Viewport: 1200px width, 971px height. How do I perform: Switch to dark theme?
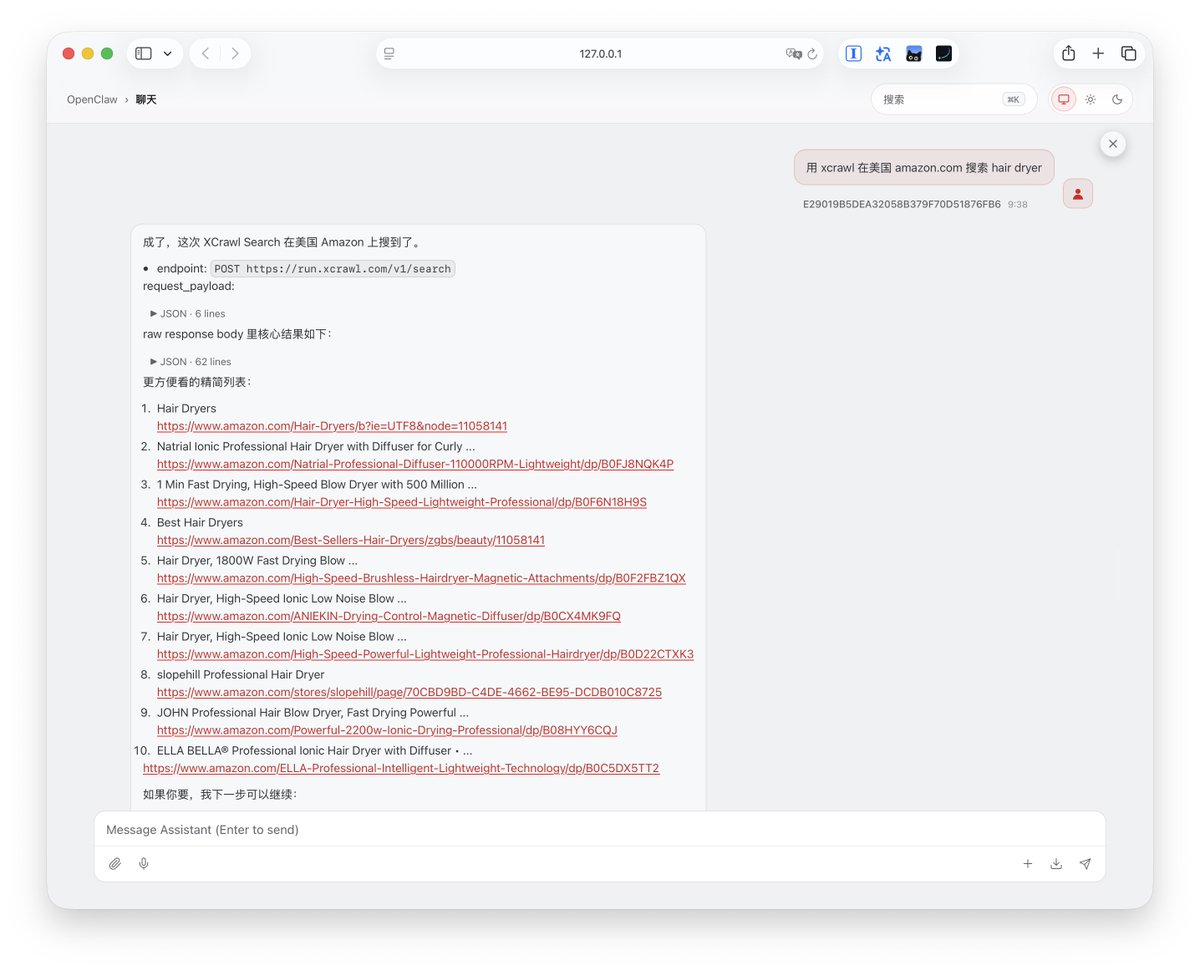pyautogui.click(x=1117, y=100)
